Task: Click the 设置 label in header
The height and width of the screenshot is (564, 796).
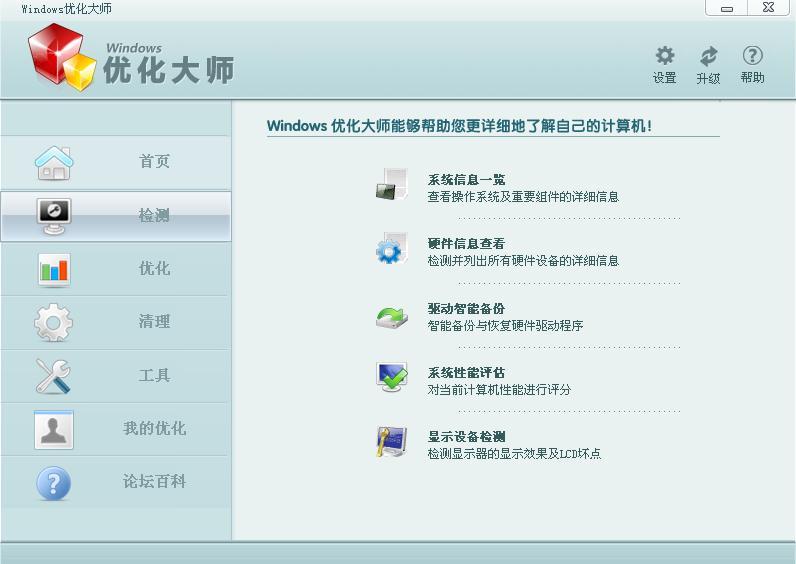Action: point(665,78)
